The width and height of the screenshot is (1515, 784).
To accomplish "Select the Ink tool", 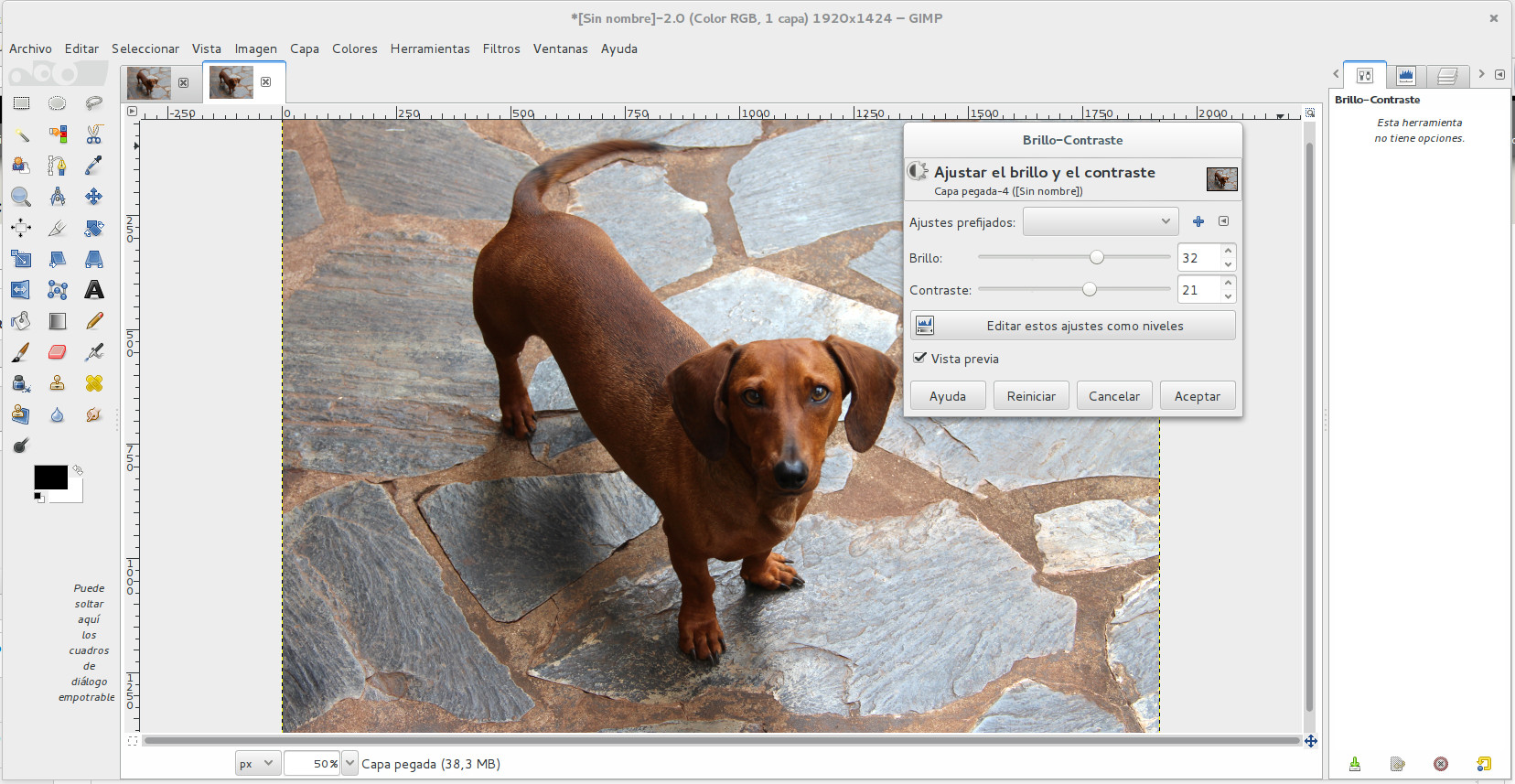I will pyautogui.click(x=21, y=383).
